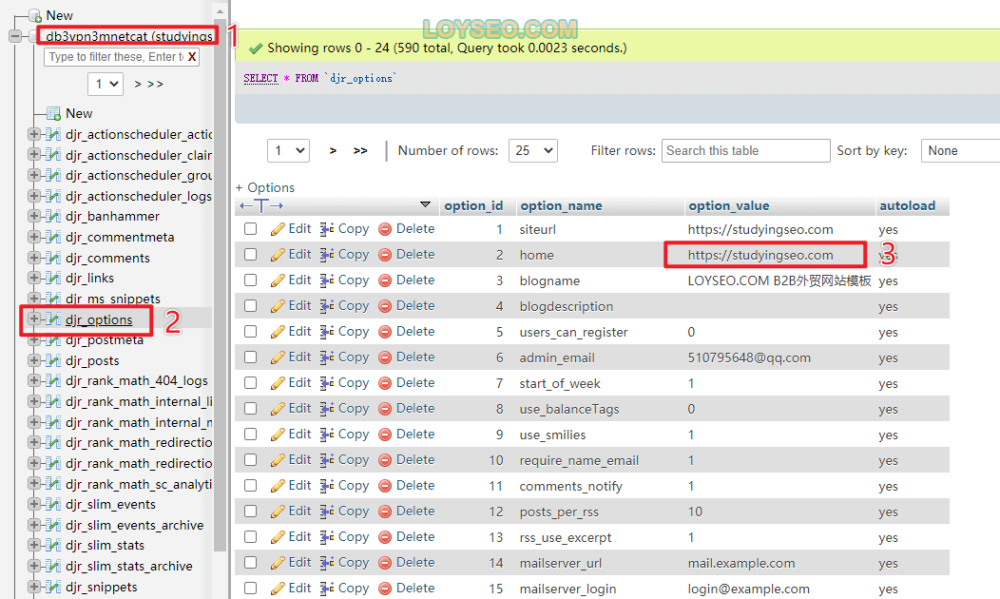This screenshot has height=599, width=1000.
Task: Check the home row checkbox
Action: pos(251,255)
